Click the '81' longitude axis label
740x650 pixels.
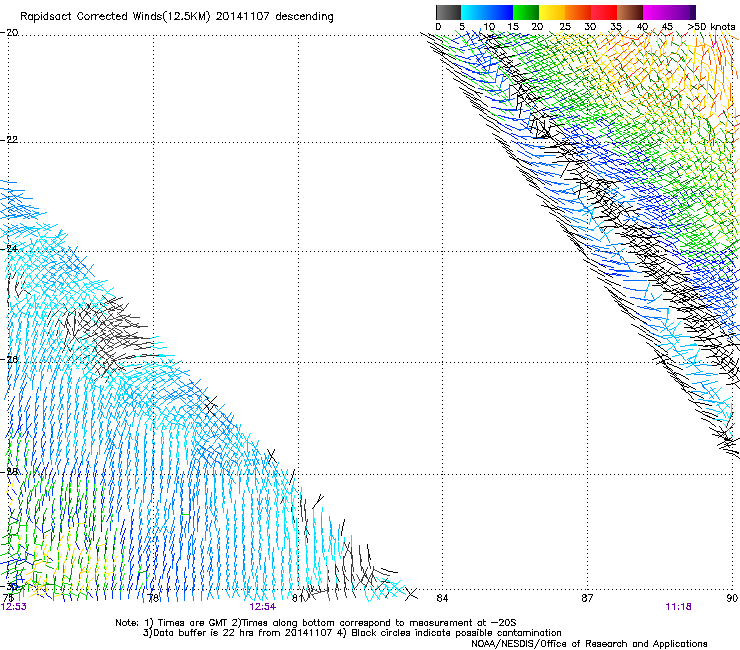point(297,598)
